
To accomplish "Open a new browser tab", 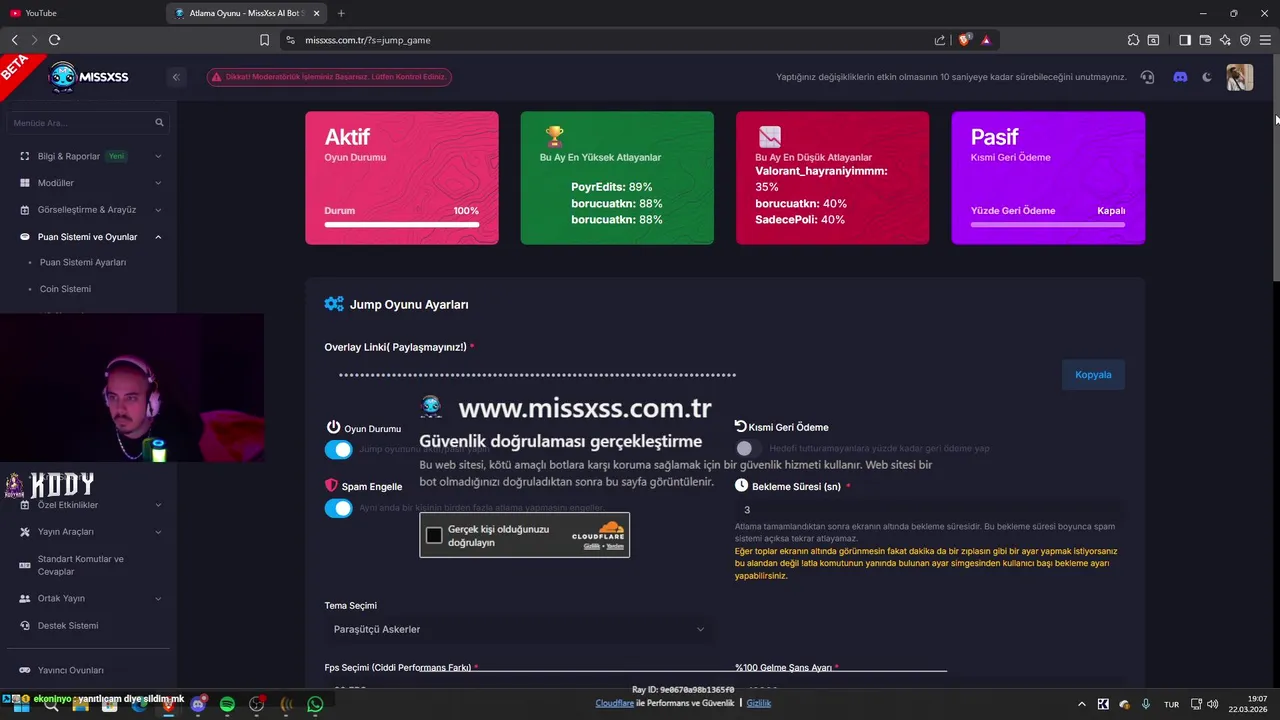I will coord(341,13).
